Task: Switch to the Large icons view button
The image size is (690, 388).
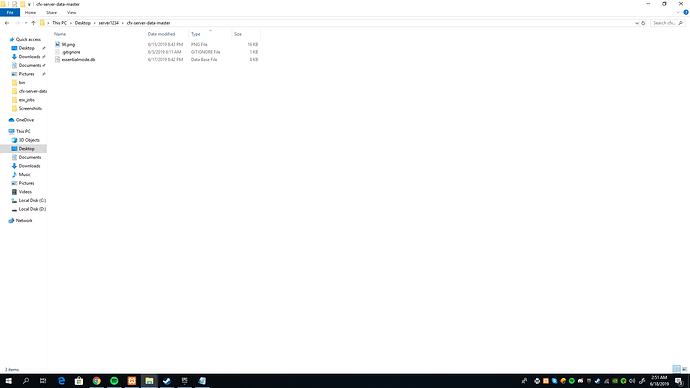Action: pyautogui.click(x=684, y=369)
